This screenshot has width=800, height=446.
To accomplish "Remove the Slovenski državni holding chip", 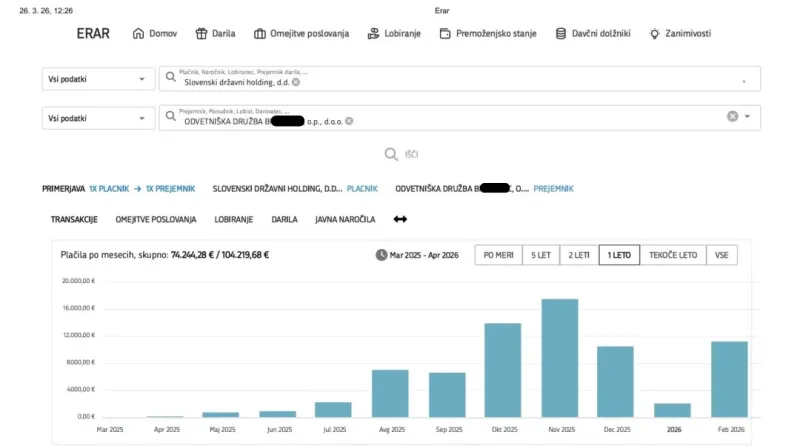I will pos(296,82).
